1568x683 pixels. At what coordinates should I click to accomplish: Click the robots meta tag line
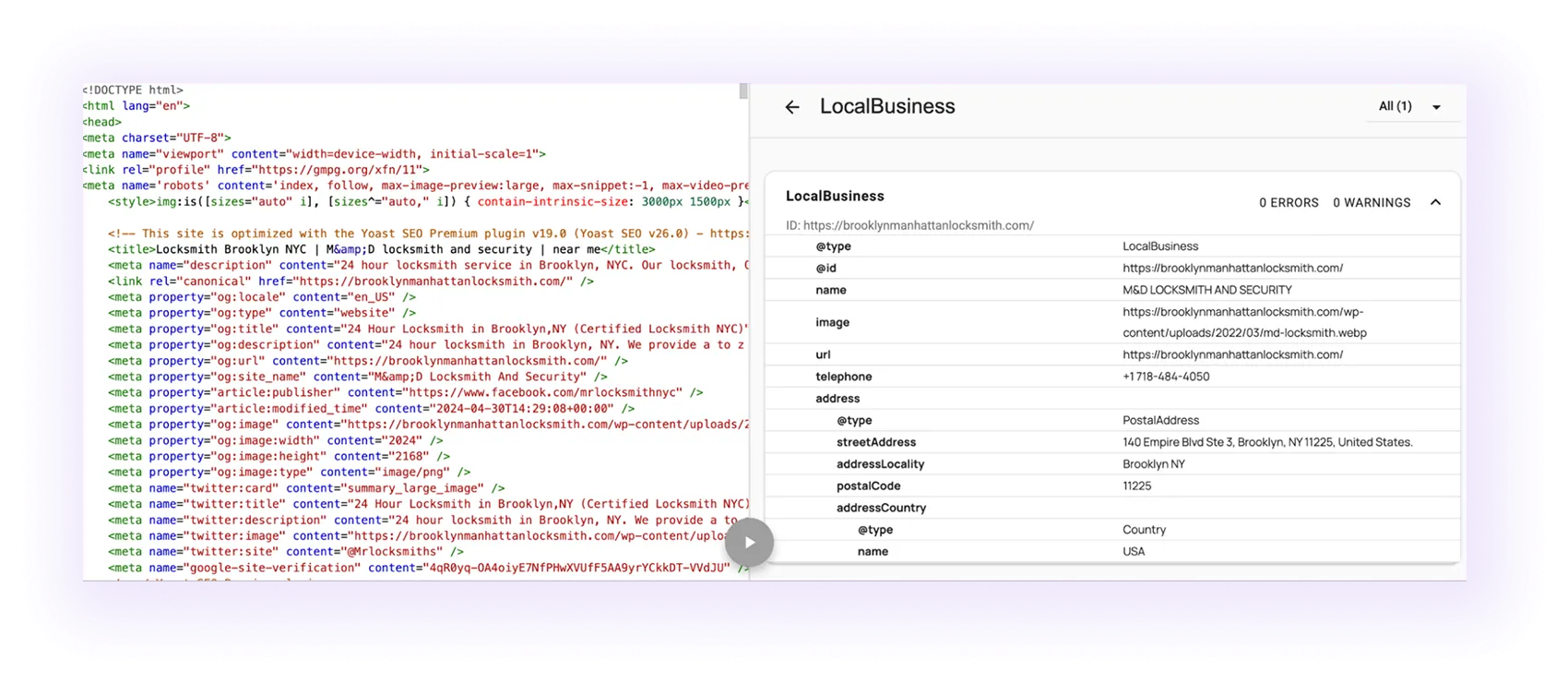point(416,186)
